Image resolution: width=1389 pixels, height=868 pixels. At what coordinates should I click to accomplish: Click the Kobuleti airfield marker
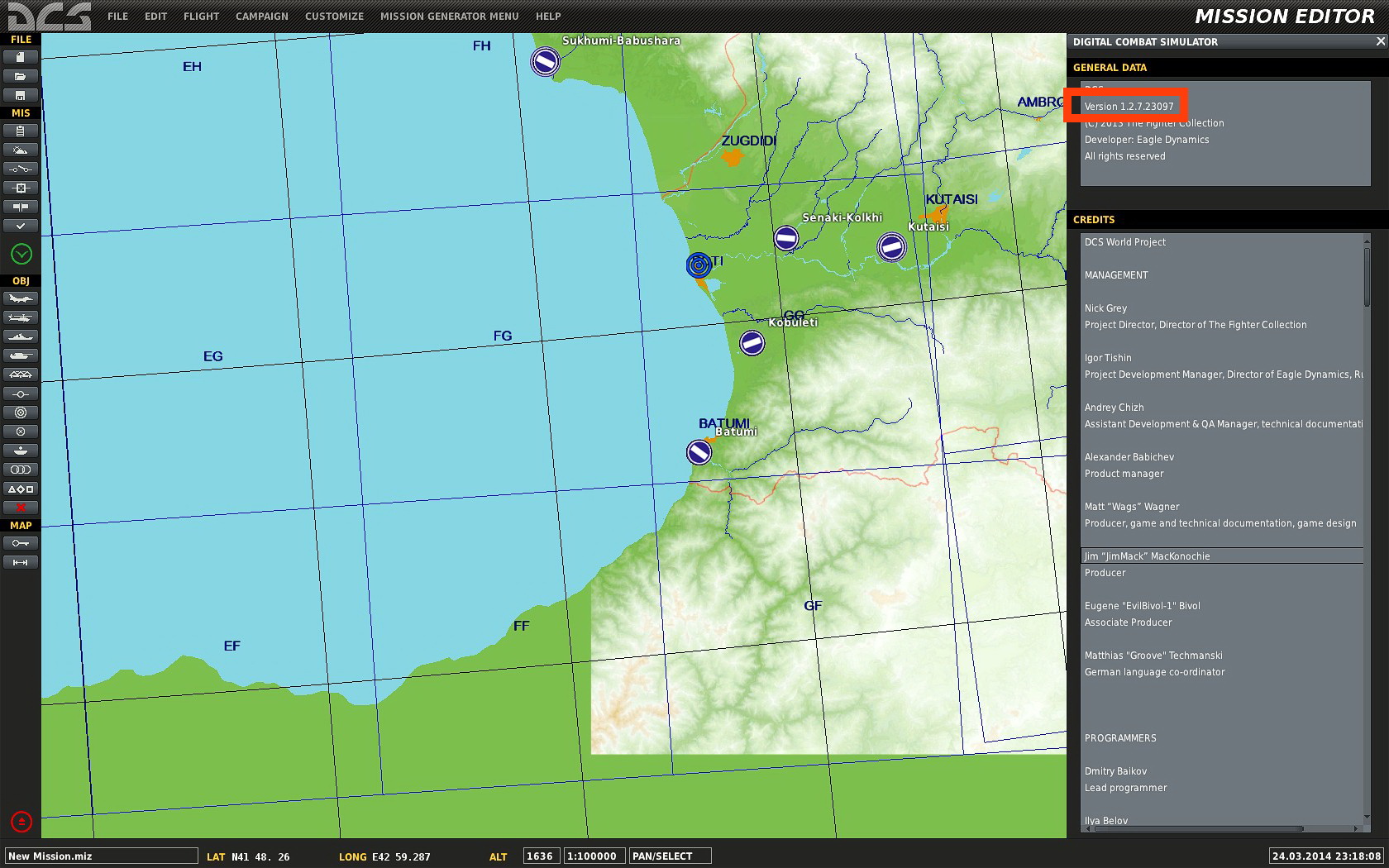click(752, 342)
